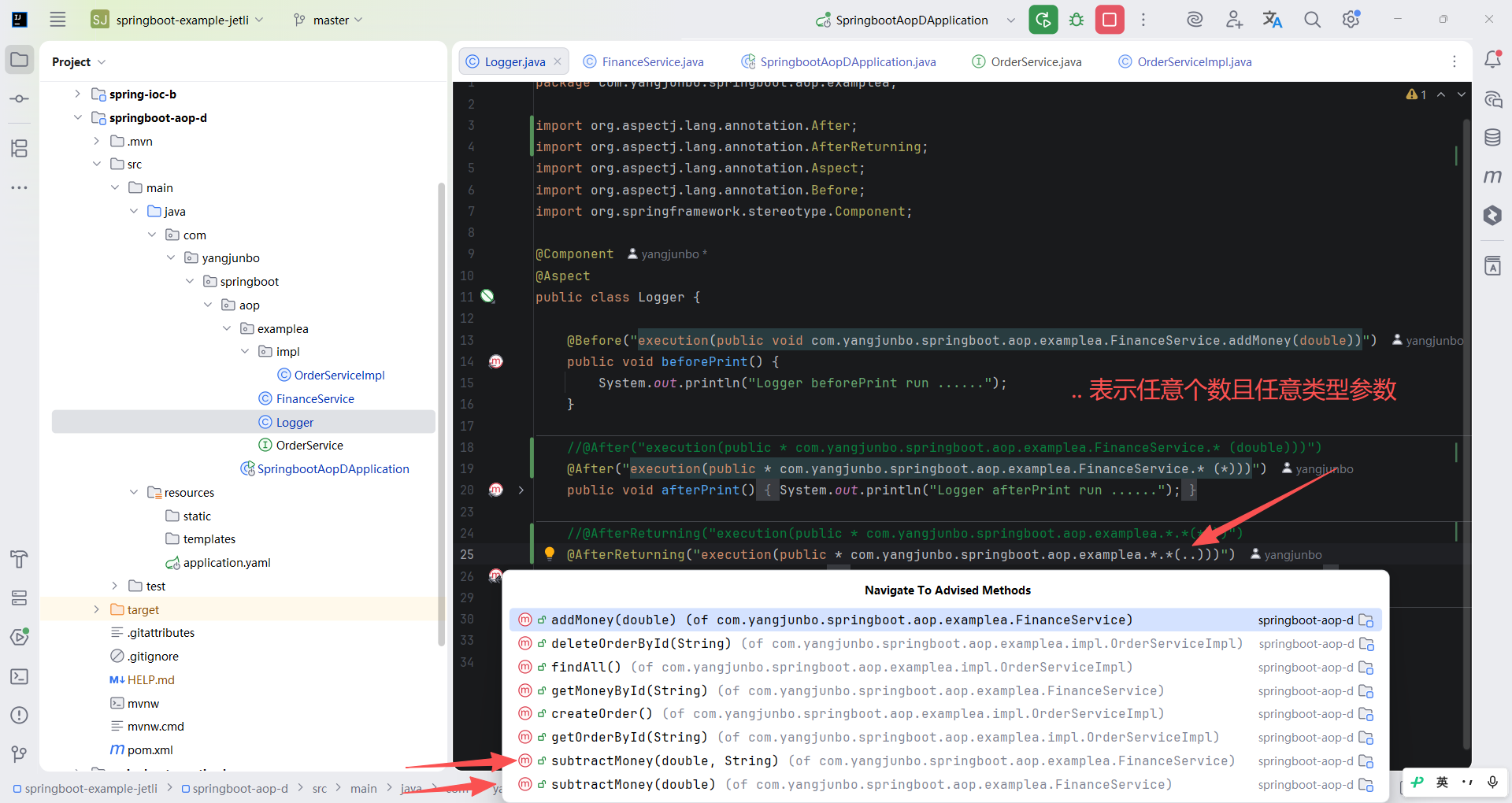Screen dimensions: 1512x803
Task: Go to previous highlighted error arrow
Action: [x=1441, y=94]
